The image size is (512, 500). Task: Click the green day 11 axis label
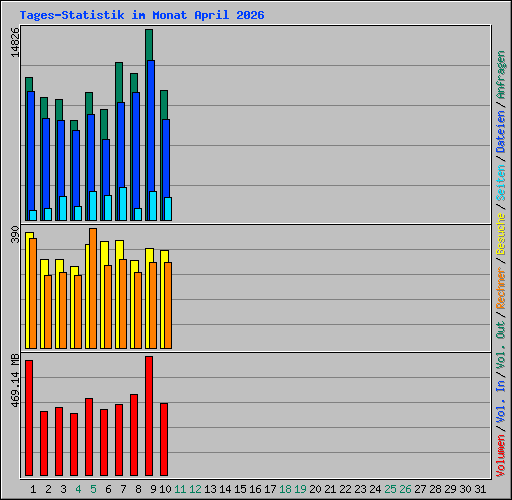180,489
